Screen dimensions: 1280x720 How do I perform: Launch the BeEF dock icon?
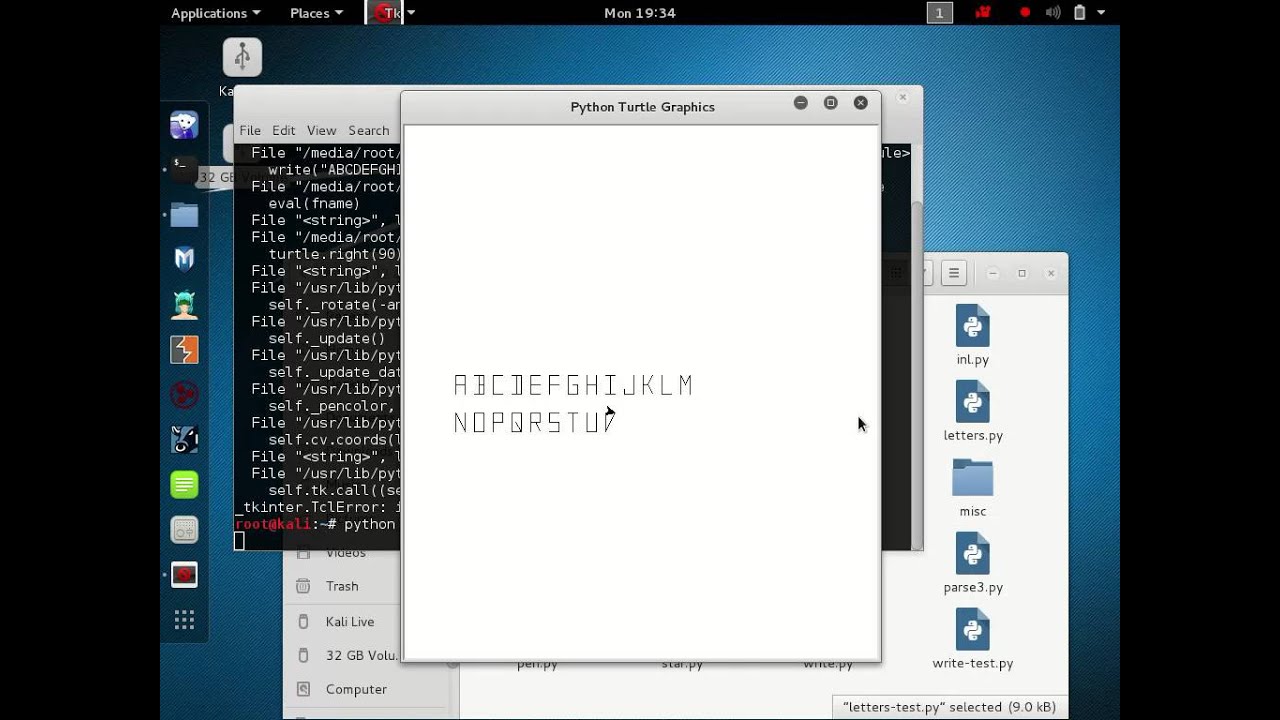pyautogui.click(x=184, y=440)
